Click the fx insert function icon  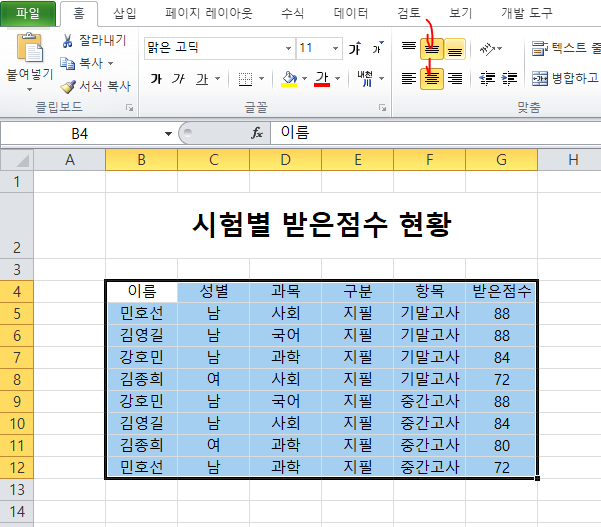pyautogui.click(x=257, y=133)
